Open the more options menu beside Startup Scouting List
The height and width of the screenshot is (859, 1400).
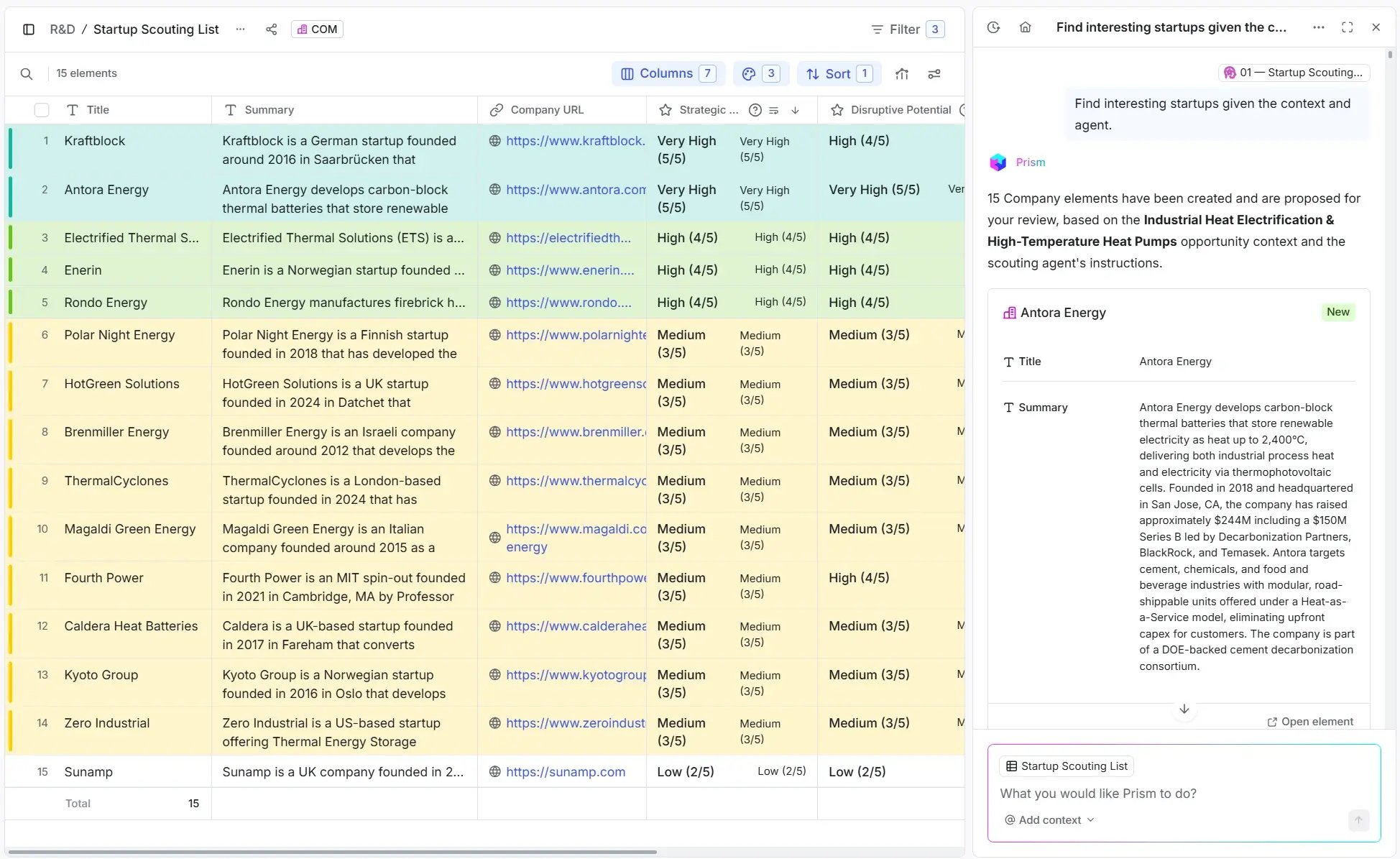pyautogui.click(x=240, y=29)
